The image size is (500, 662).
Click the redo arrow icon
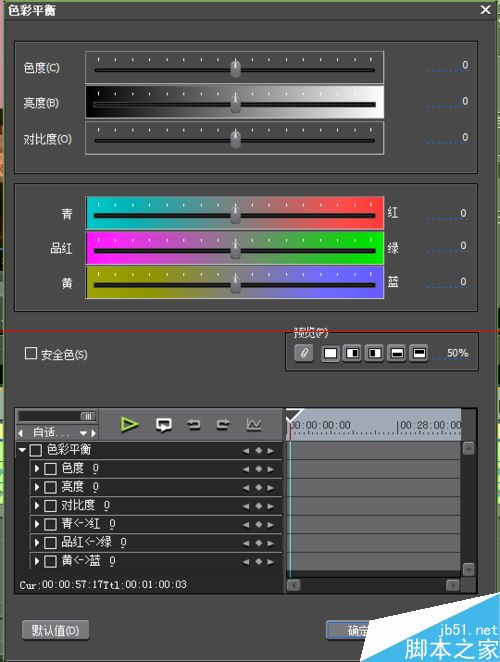tap(223, 424)
